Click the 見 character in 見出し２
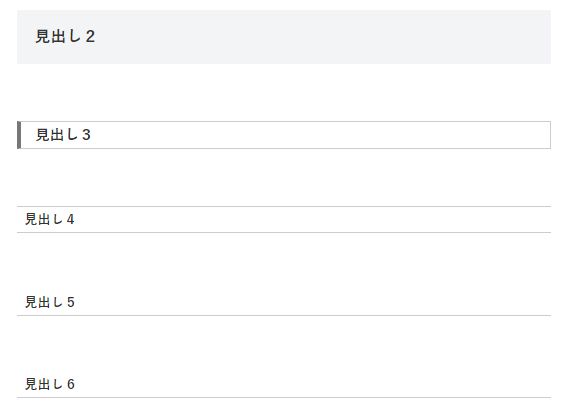Screen dimensions: 571x412 click(43, 36)
